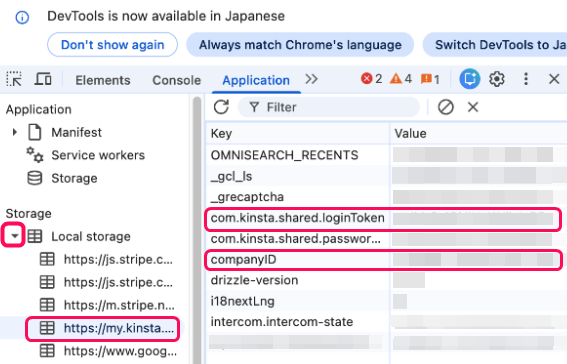Select the OMNISEARCH_RECENTS key row
The image size is (567, 364).
point(386,155)
